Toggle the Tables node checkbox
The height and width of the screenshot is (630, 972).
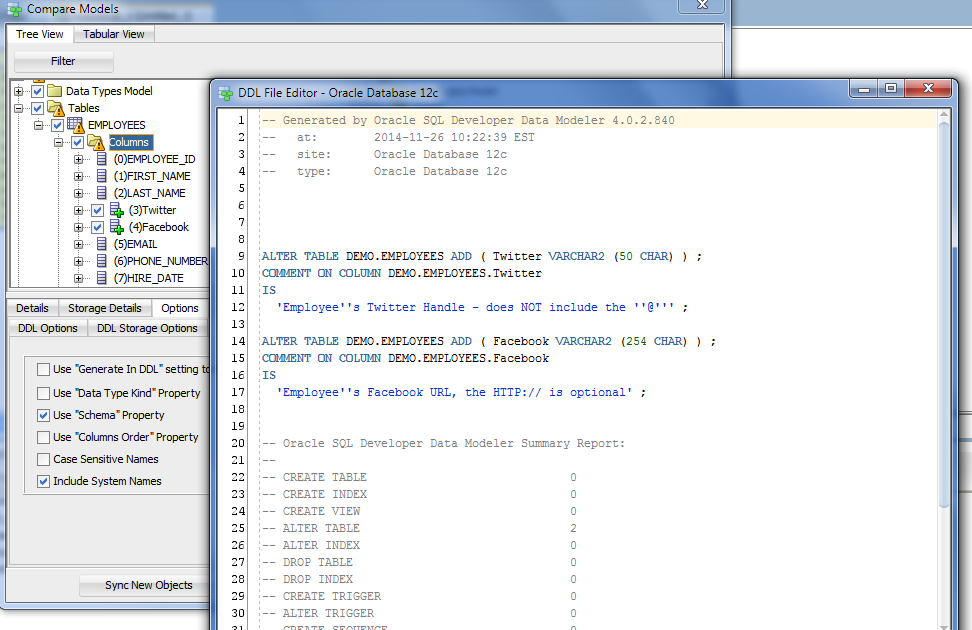click(37, 109)
